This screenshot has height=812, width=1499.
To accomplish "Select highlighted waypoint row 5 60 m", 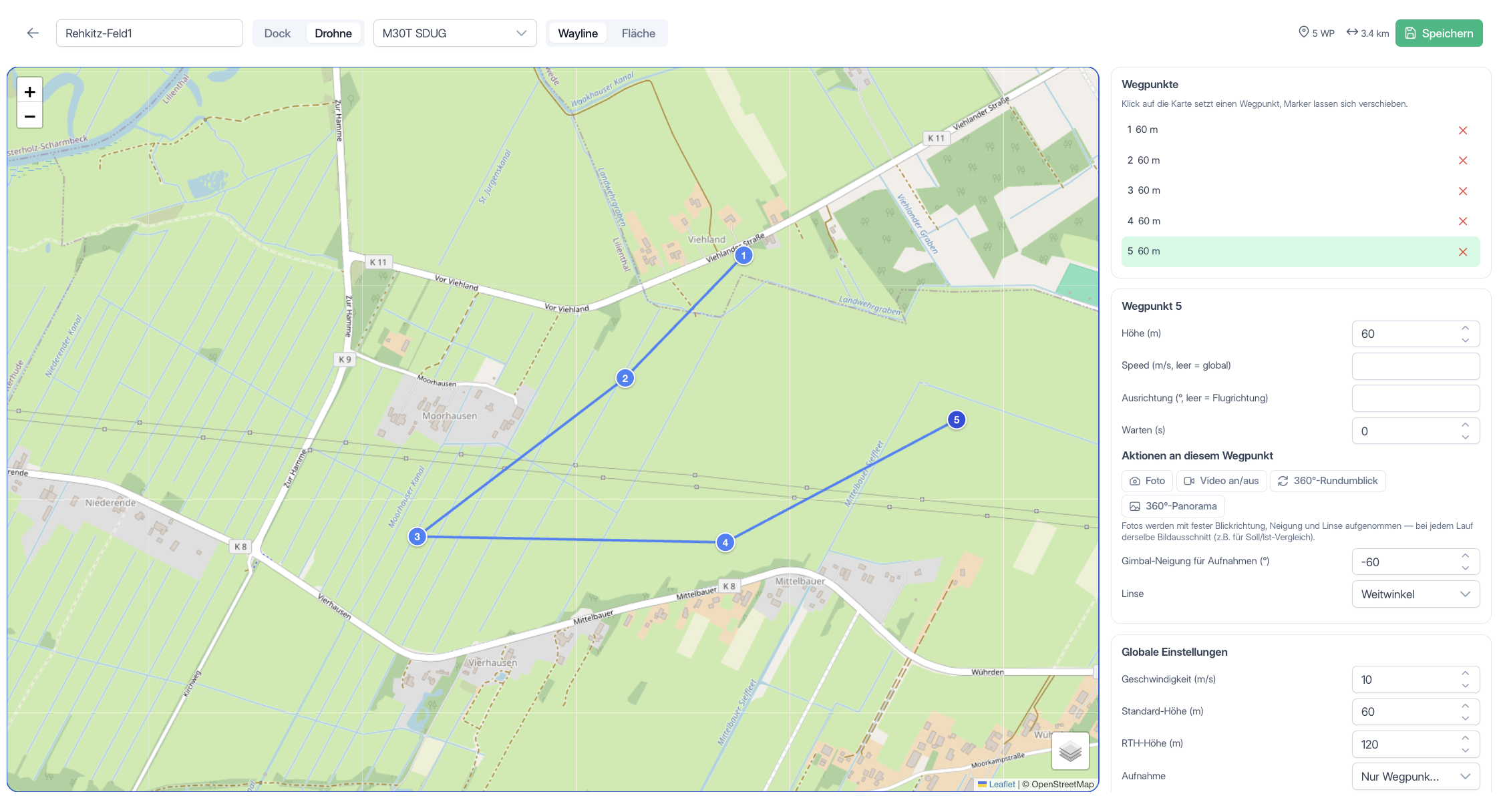I will click(x=1301, y=252).
